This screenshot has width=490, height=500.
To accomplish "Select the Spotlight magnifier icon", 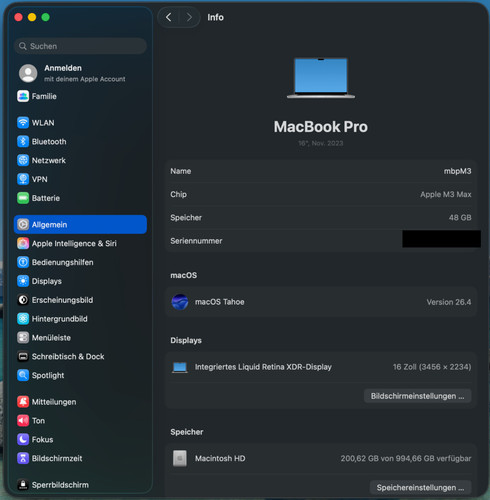I will click(23, 375).
